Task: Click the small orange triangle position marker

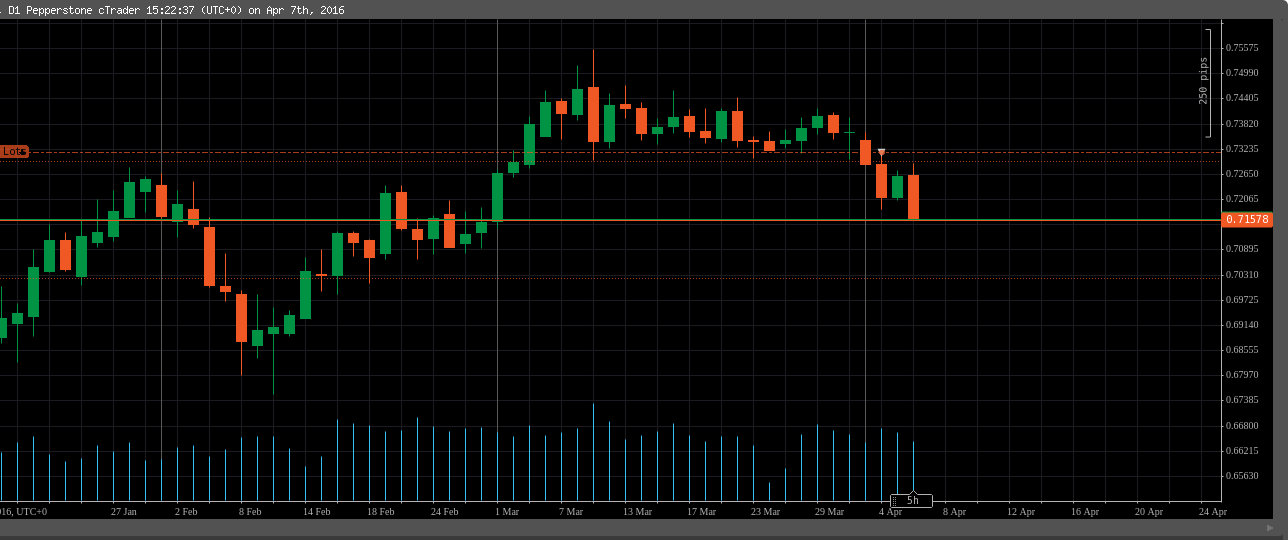Action: tap(881, 152)
